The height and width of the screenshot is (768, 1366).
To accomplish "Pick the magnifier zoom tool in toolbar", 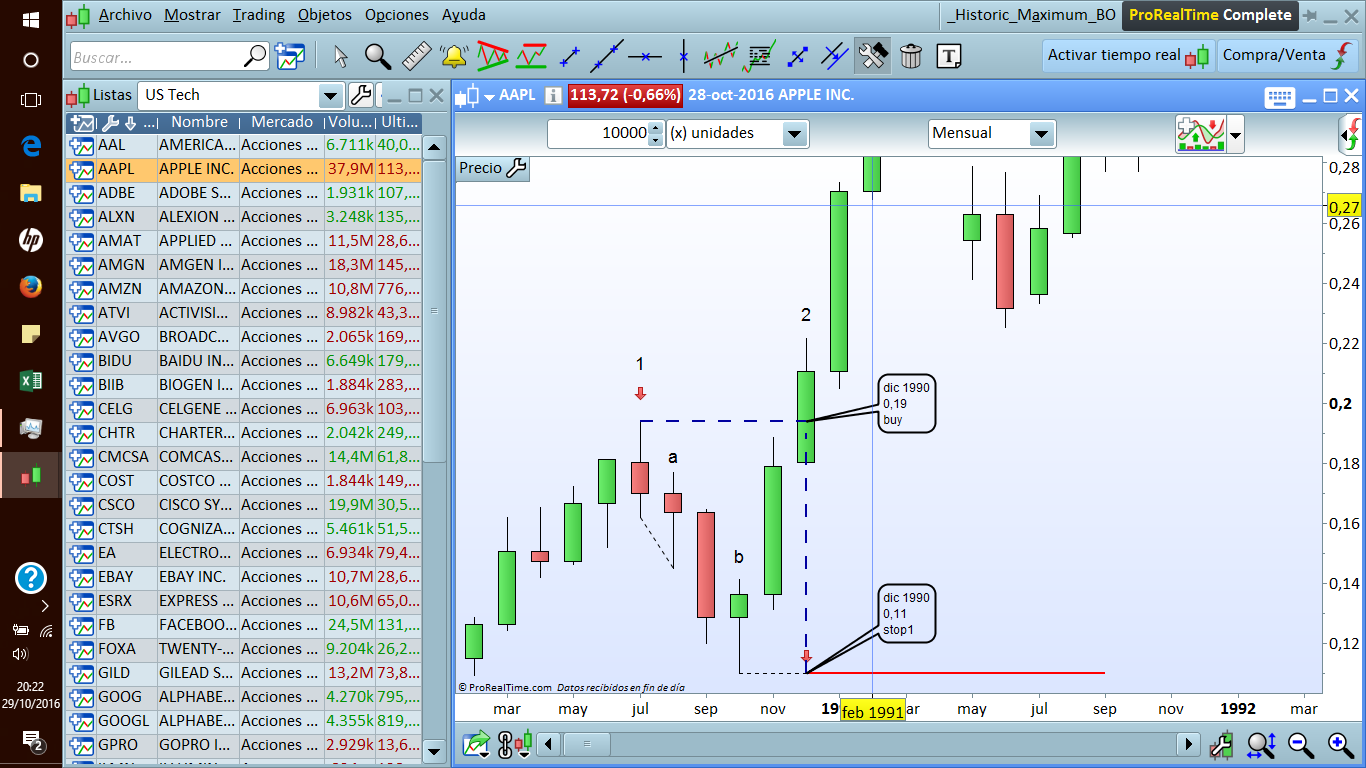I will 378,56.
